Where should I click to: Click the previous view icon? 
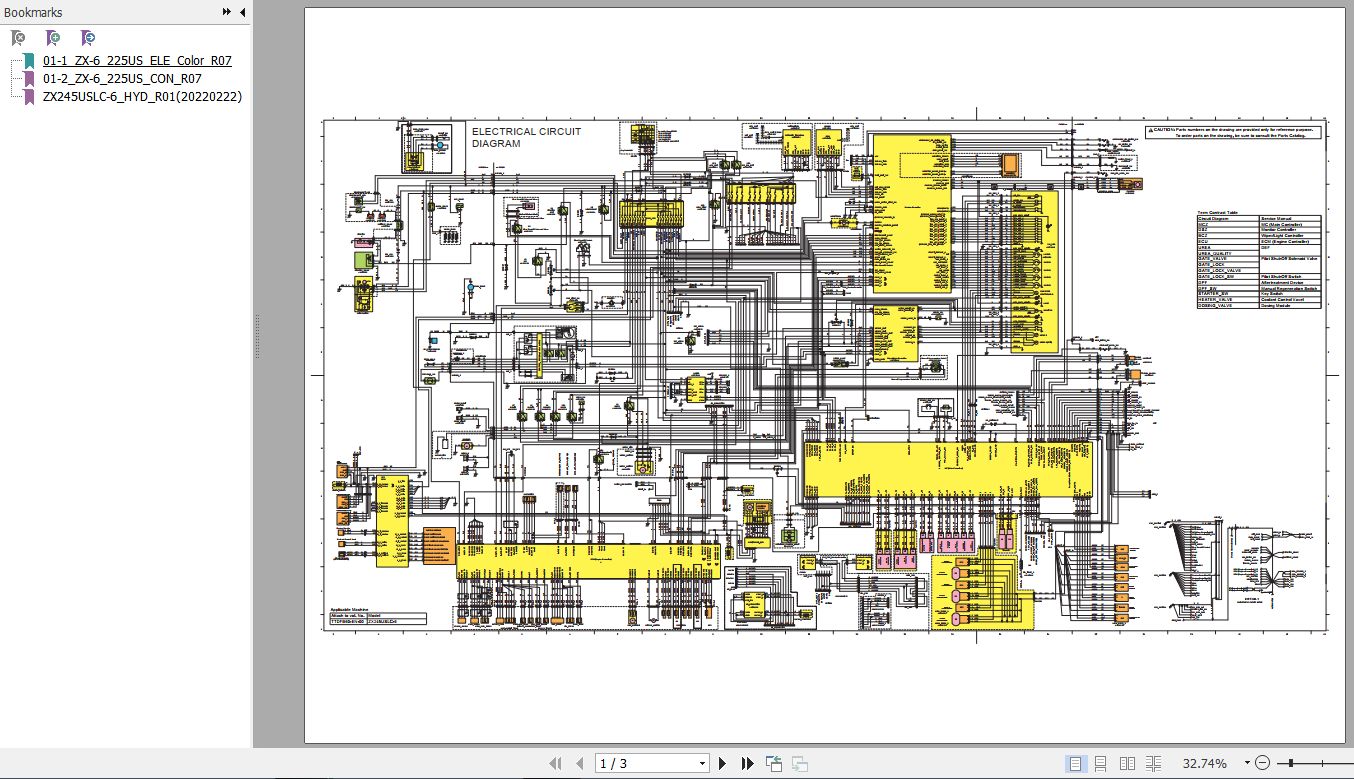(x=773, y=763)
